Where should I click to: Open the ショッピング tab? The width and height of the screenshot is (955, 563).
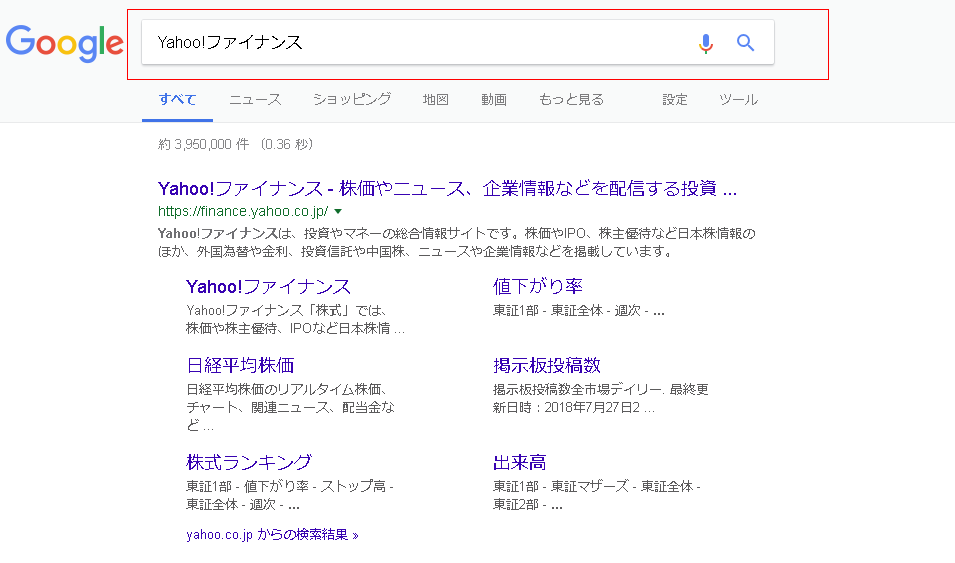352,99
